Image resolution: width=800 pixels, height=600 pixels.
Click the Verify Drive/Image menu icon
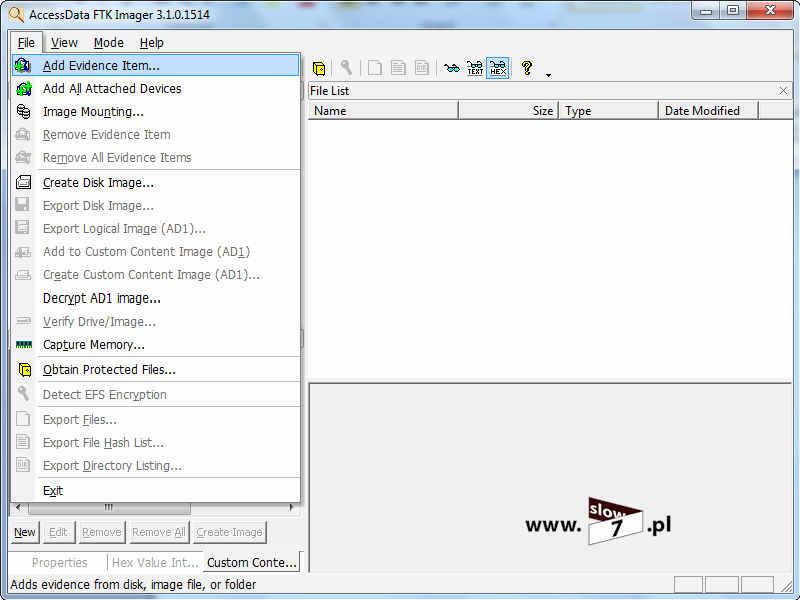tap(23, 321)
